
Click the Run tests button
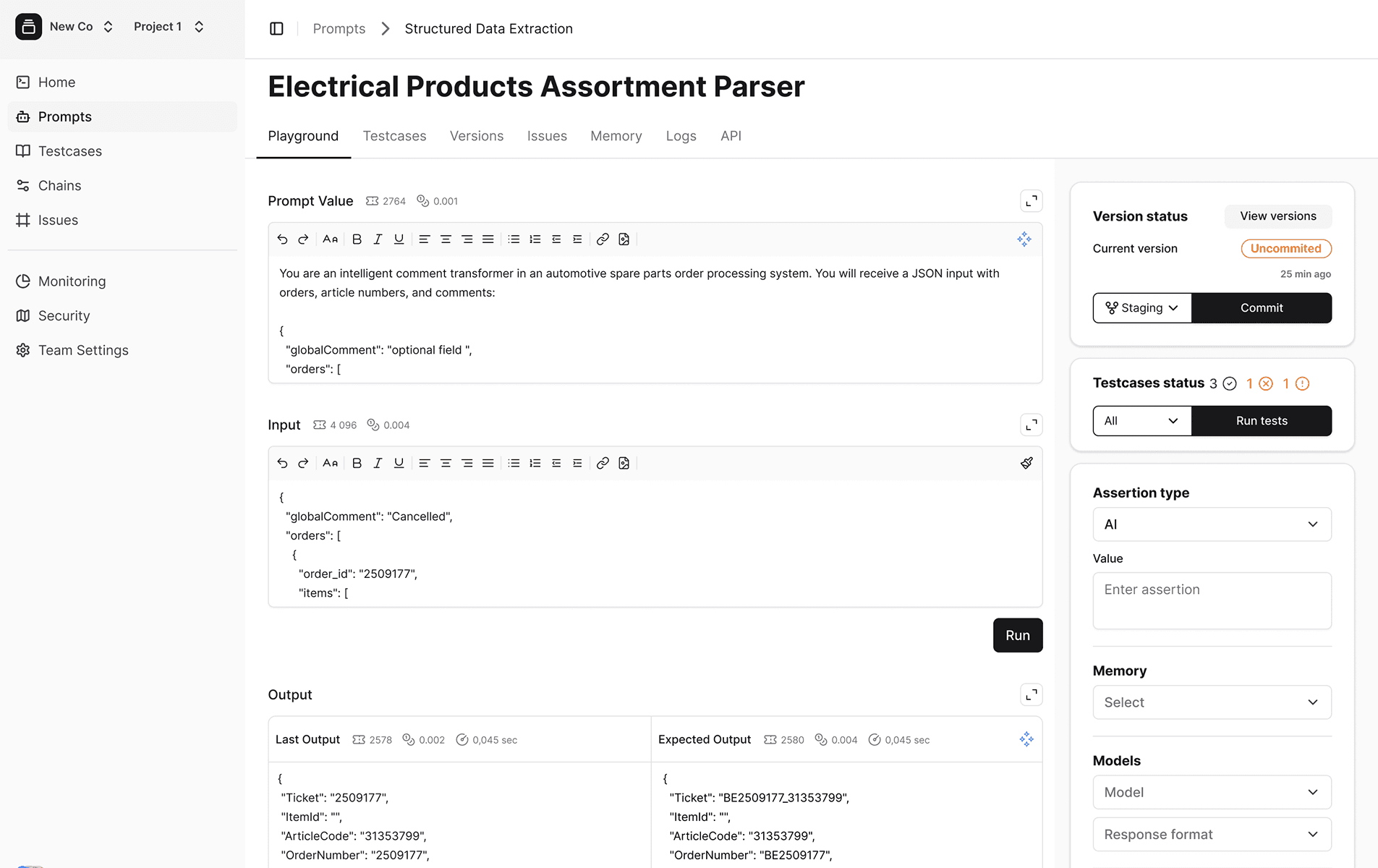(1262, 421)
